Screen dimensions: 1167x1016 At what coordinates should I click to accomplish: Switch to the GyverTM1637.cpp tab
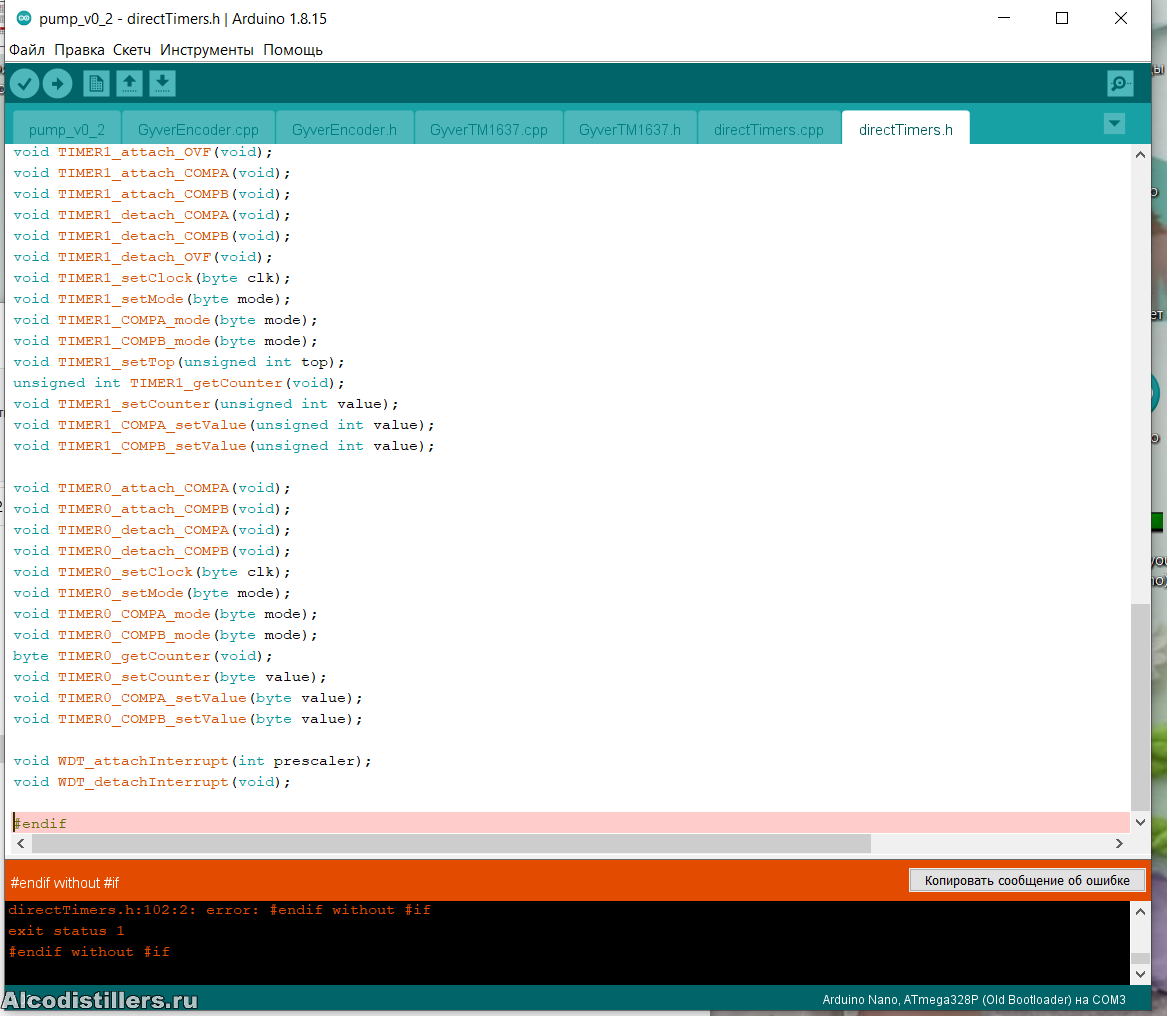488,130
